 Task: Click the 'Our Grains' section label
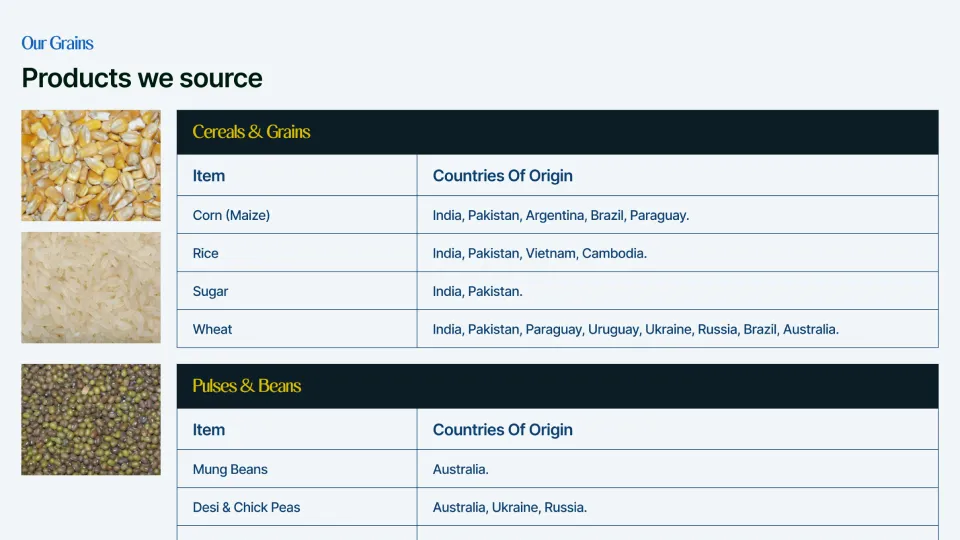pos(58,43)
